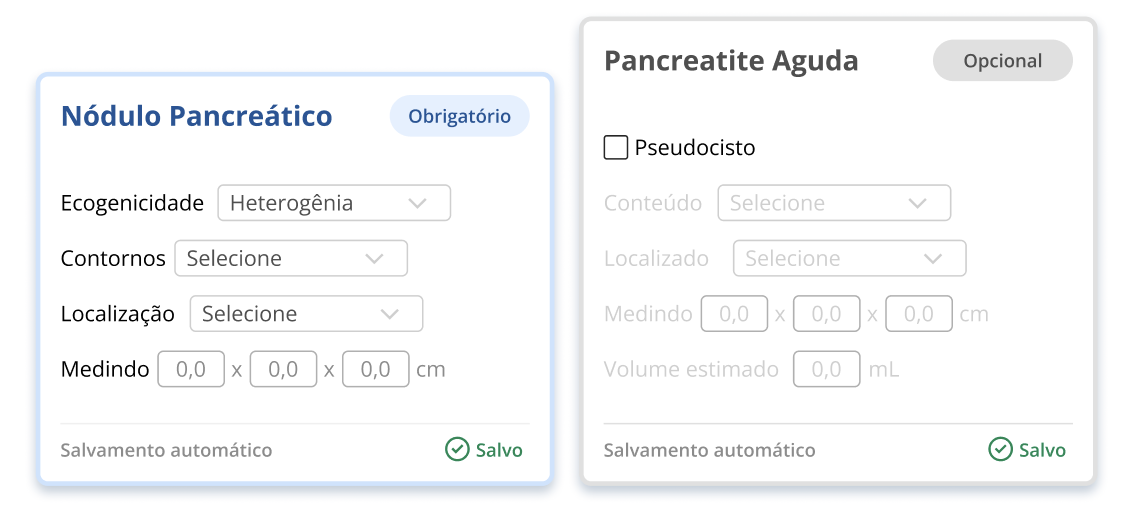Expand the Conteúdo dropdown
1146x530 pixels.
click(834, 203)
